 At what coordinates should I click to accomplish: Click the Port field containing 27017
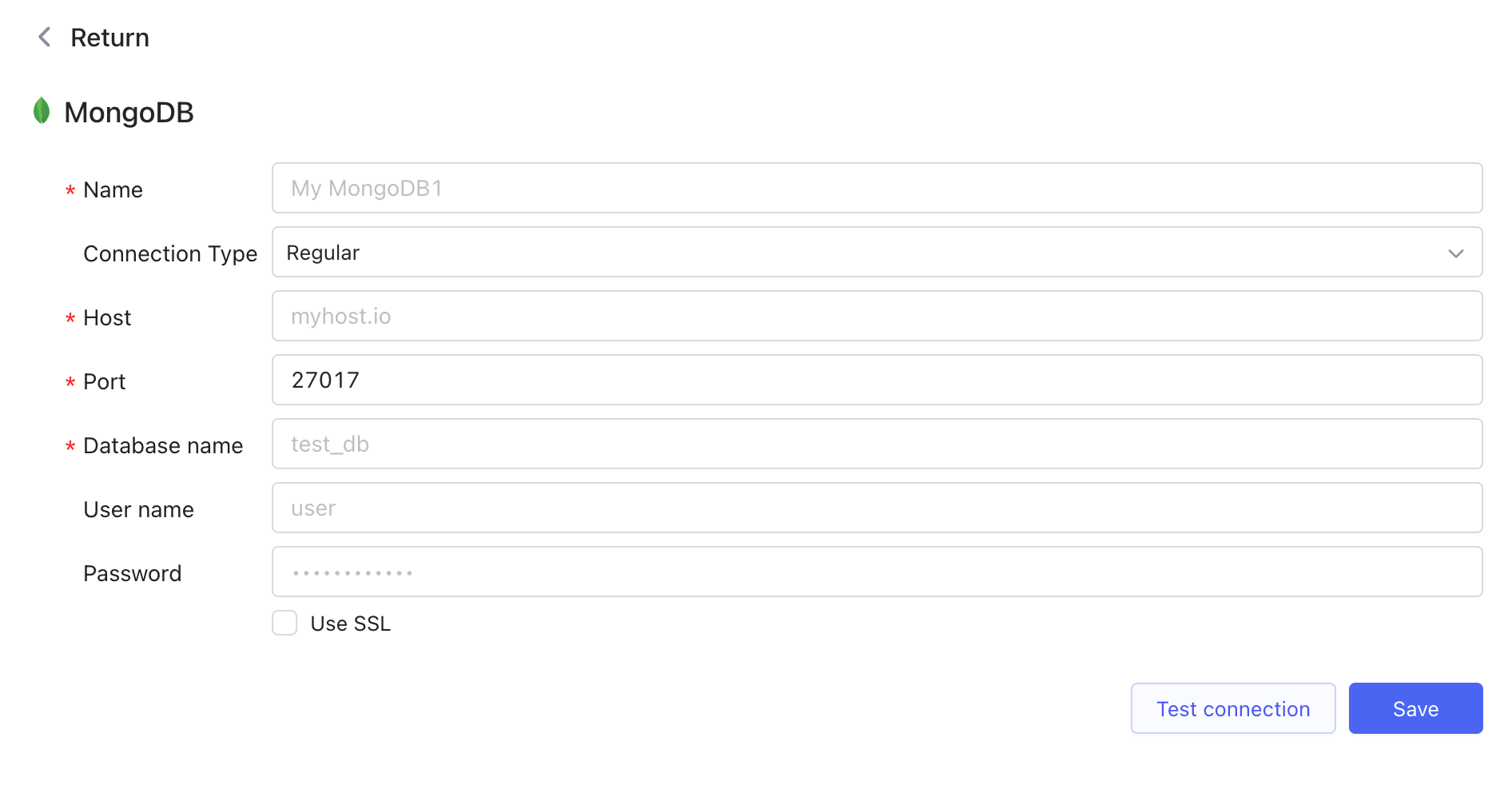point(877,380)
